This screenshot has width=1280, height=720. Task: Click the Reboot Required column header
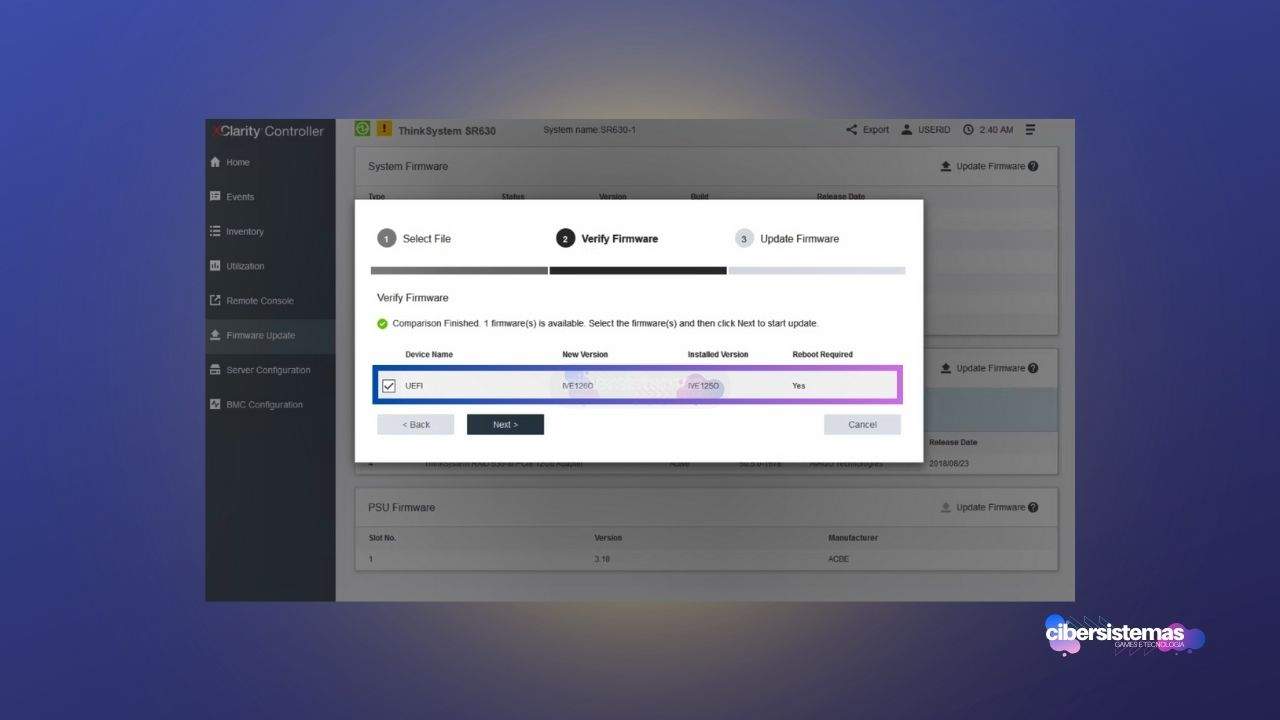tap(823, 355)
